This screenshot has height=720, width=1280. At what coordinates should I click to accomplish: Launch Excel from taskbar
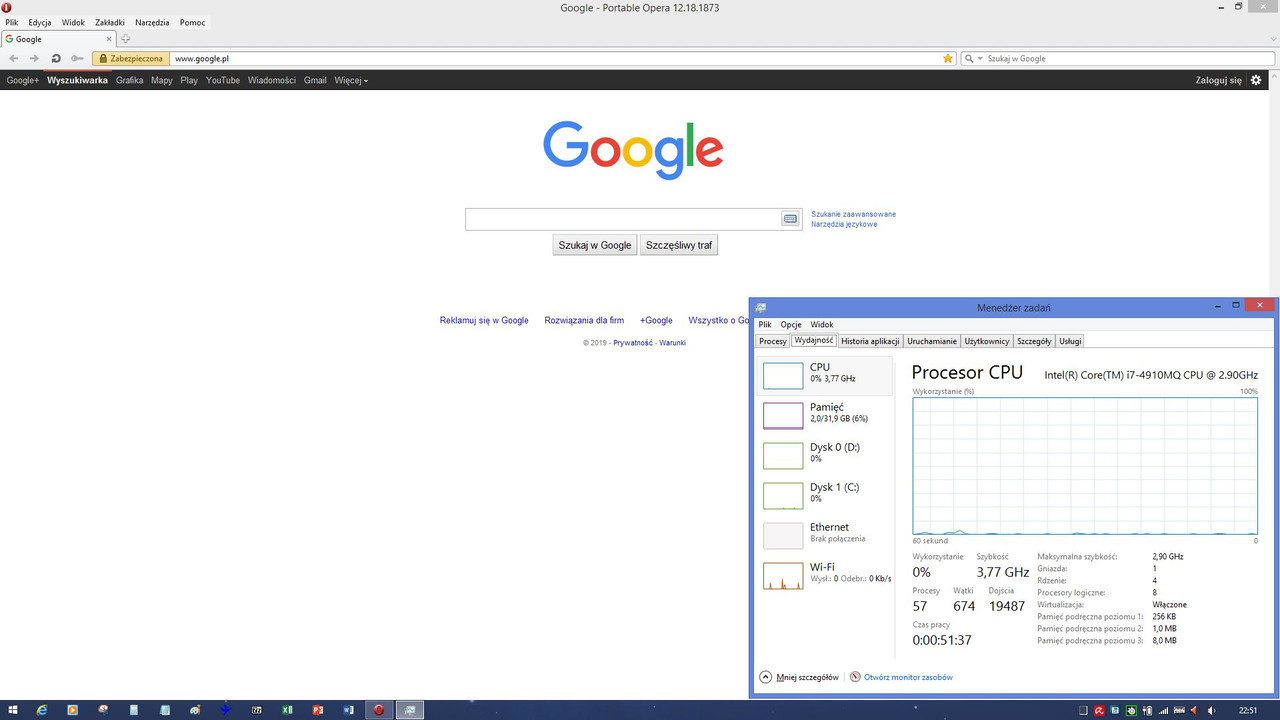[x=287, y=710]
